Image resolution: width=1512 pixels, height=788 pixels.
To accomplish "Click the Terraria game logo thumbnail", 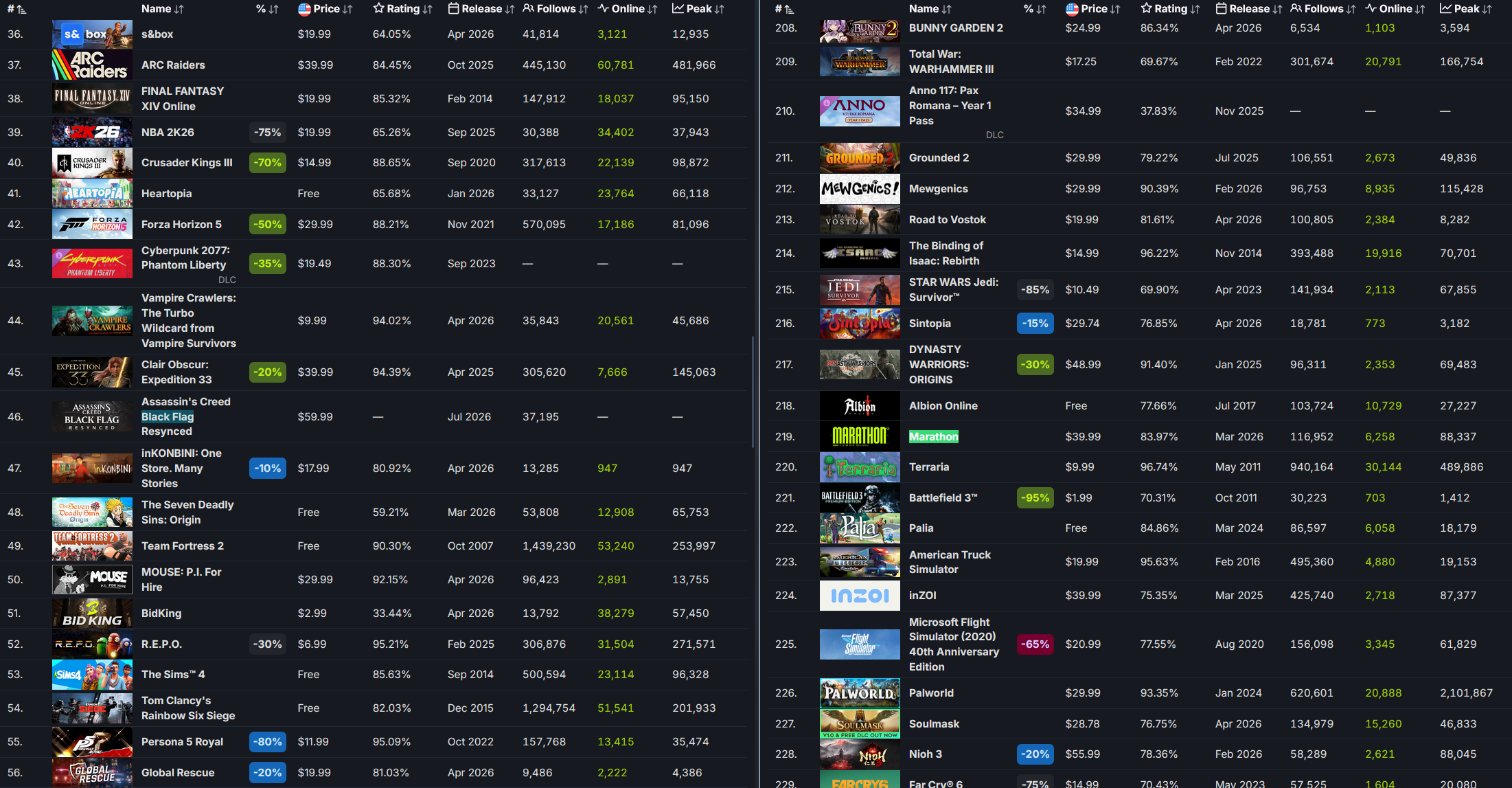I will 860,467.
